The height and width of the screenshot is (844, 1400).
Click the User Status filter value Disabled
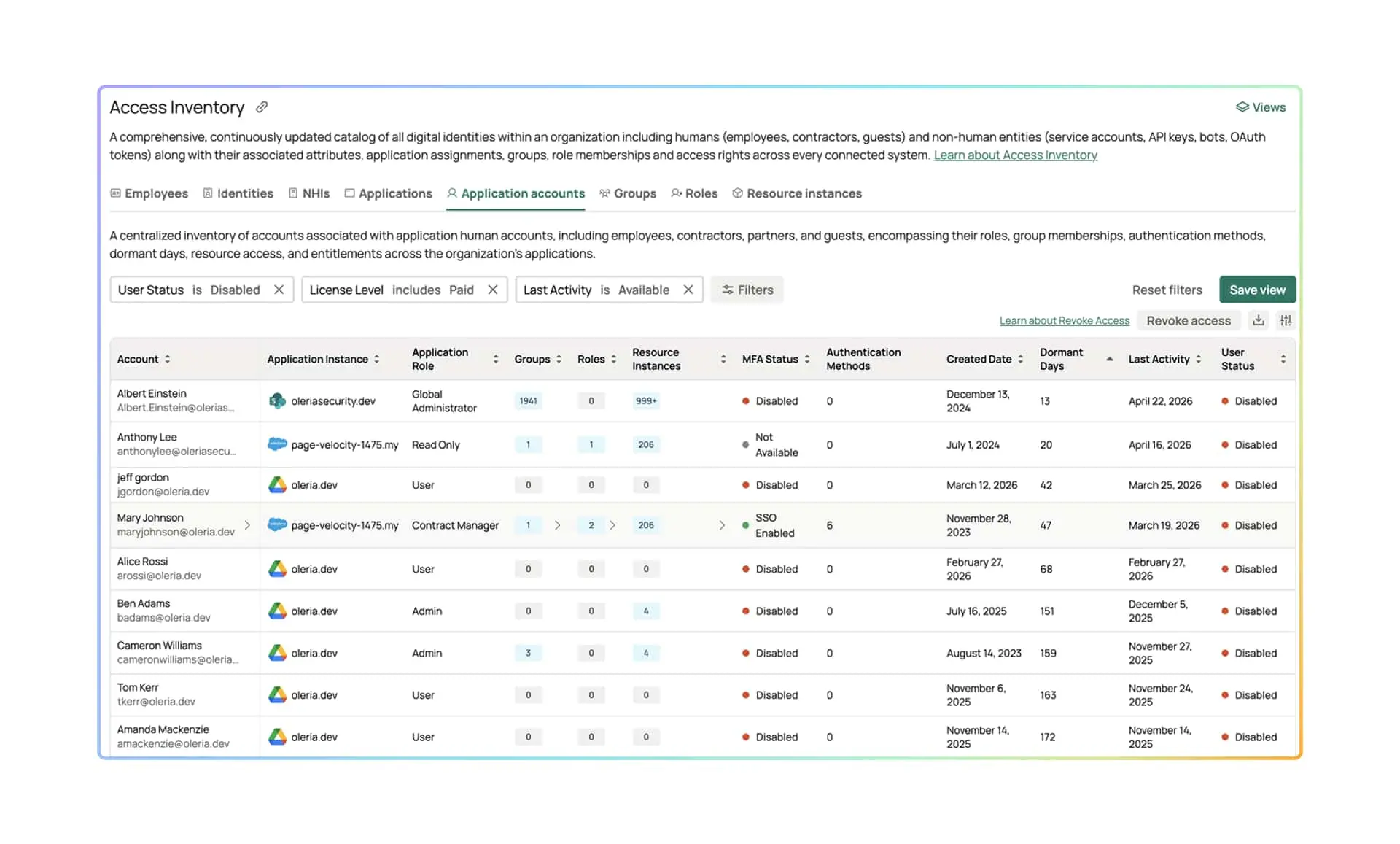click(235, 290)
